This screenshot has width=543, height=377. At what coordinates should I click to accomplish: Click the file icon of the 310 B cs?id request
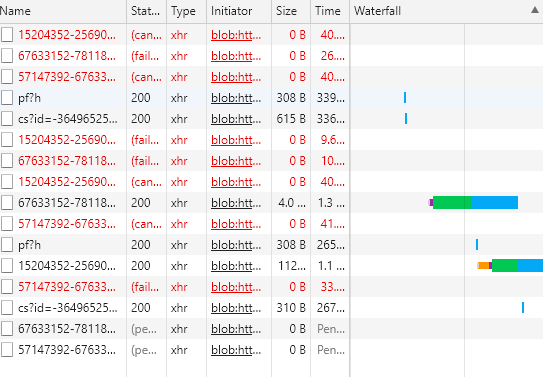click(x=7, y=308)
